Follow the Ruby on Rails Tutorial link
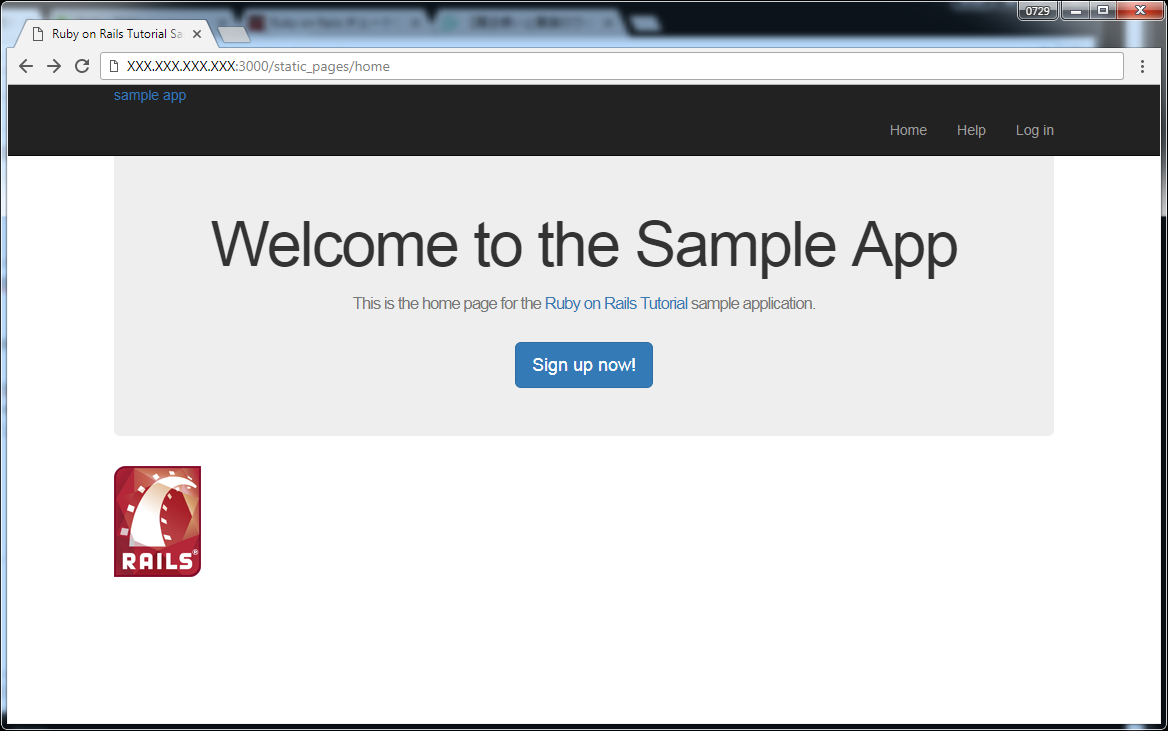 click(616, 303)
